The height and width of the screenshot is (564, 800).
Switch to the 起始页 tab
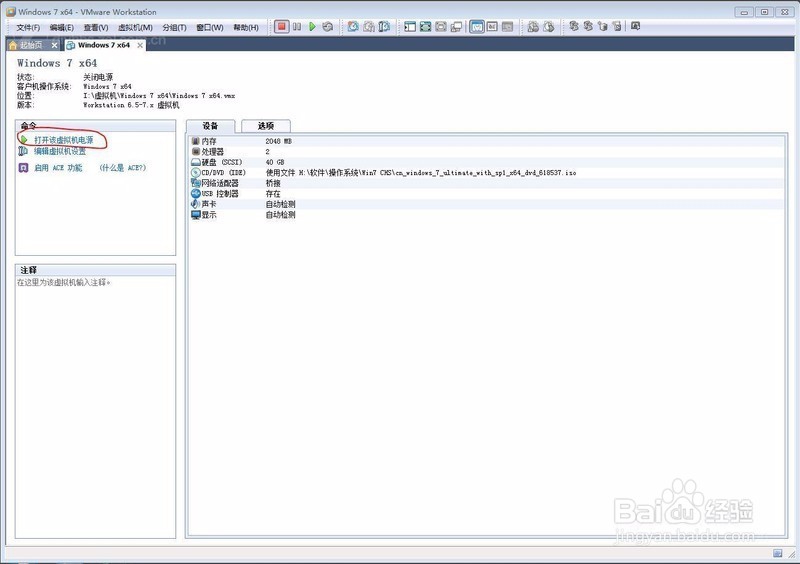tap(31, 45)
